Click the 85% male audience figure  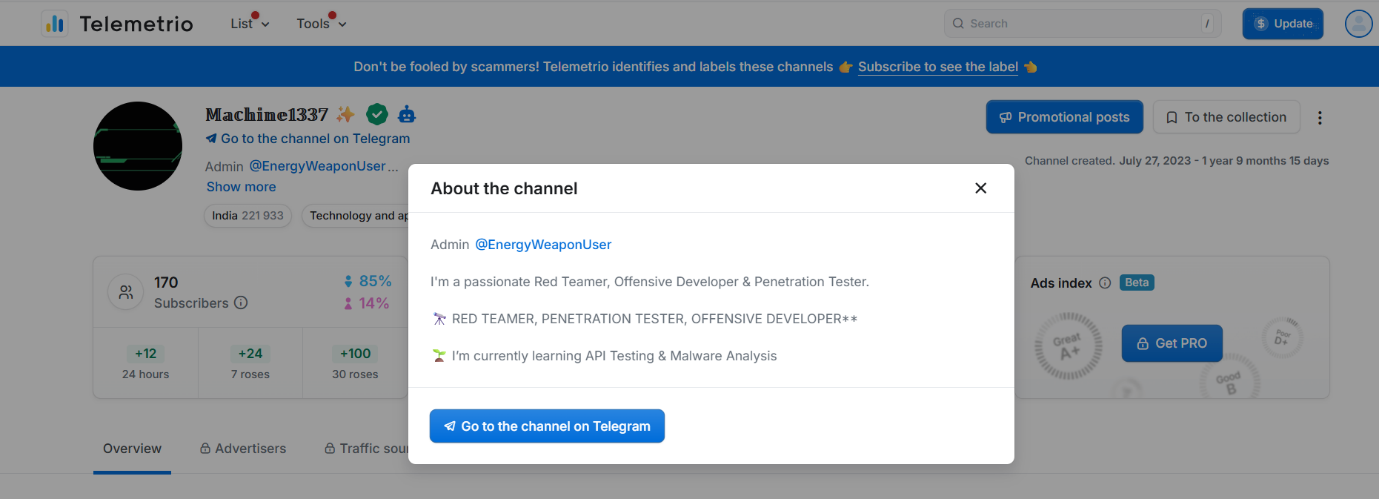click(x=367, y=281)
